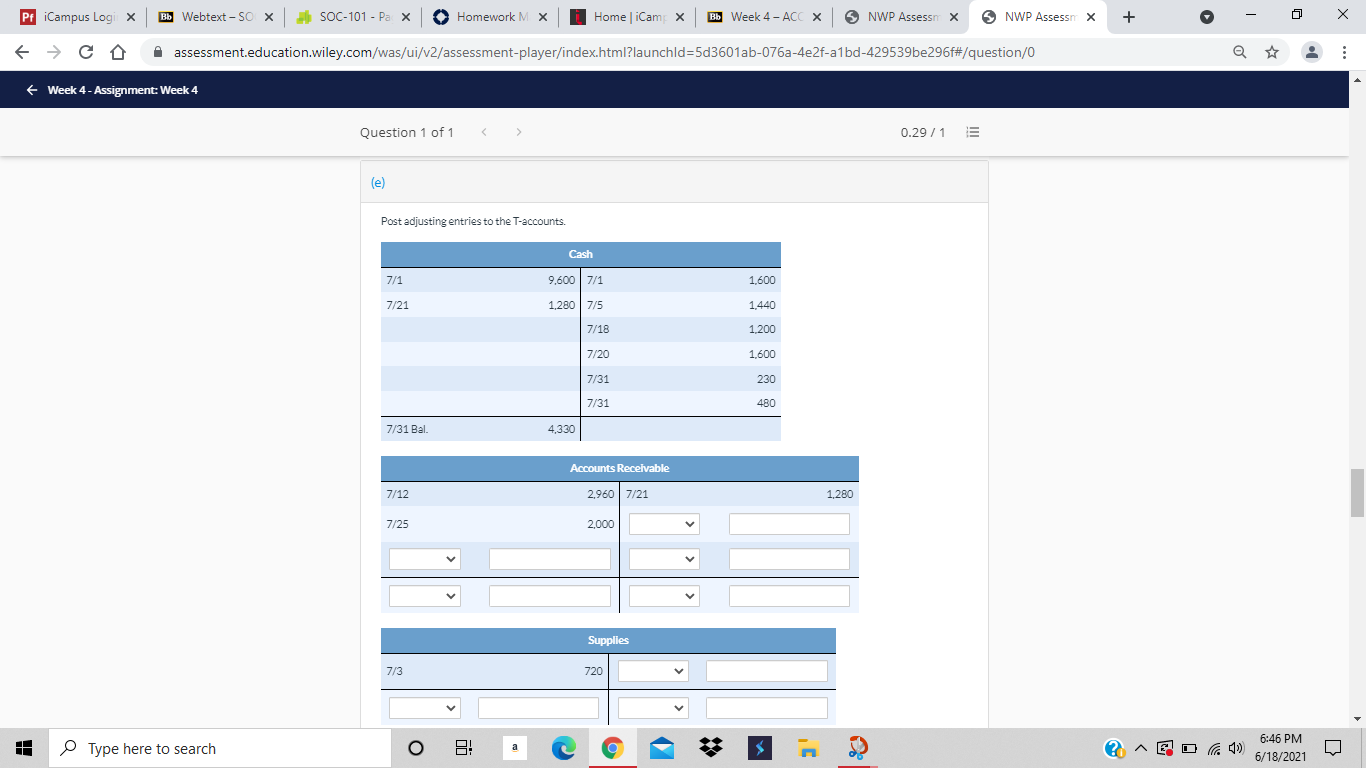The width and height of the screenshot is (1366, 768).
Task: Click Supplies balance credit amount field
Action: pos(767,708)
